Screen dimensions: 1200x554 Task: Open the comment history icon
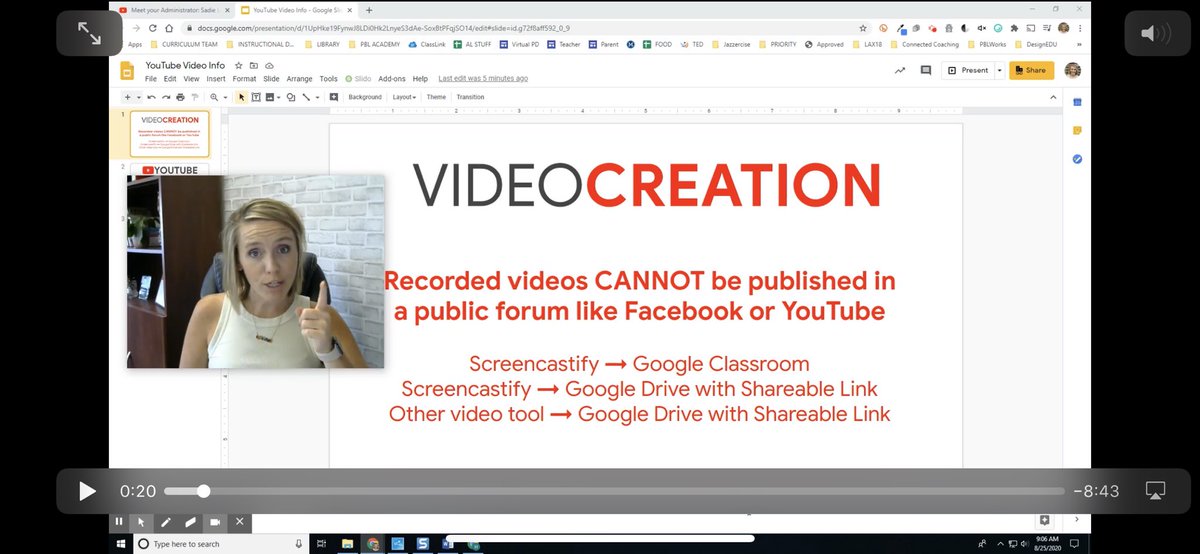[926, 70]
